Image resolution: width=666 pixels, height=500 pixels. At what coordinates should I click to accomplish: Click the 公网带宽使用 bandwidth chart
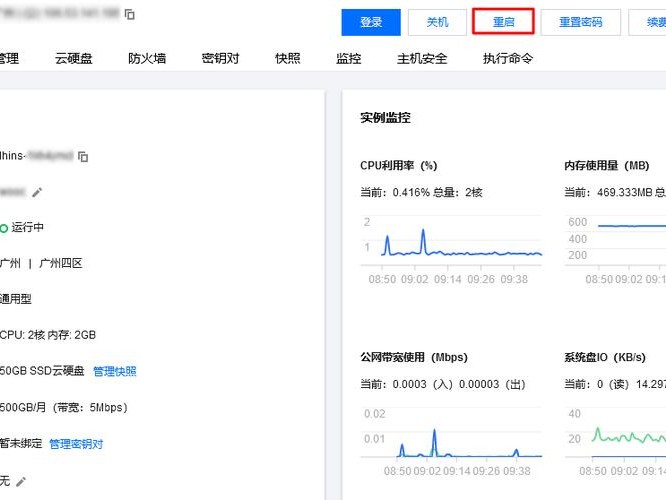[451, 440]
